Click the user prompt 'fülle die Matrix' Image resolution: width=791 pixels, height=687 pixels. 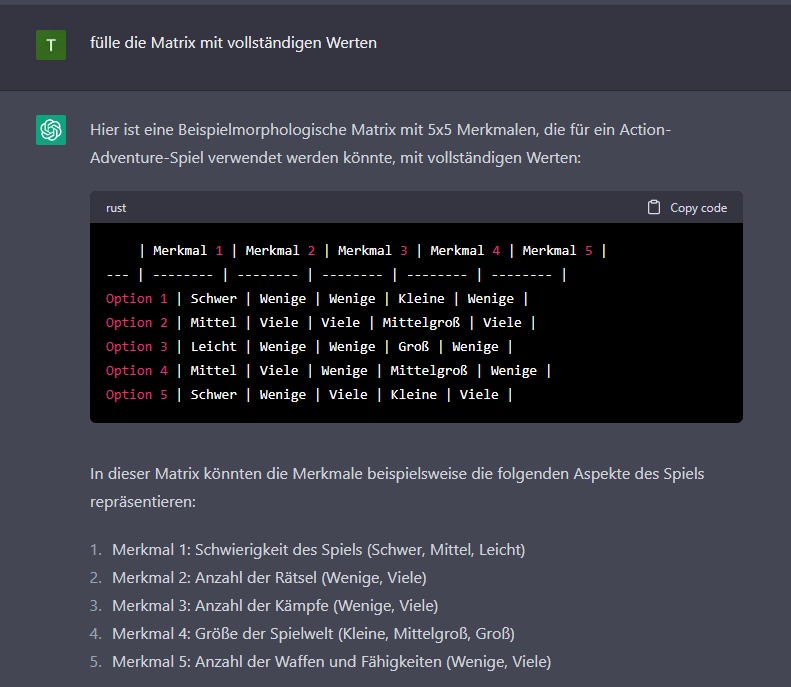click(233, 43)
